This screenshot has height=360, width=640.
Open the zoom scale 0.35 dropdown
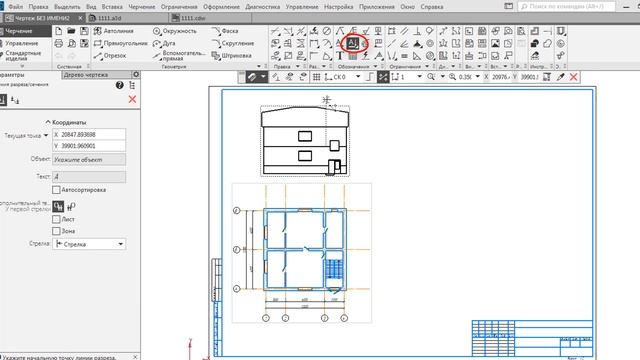(478, 77)
